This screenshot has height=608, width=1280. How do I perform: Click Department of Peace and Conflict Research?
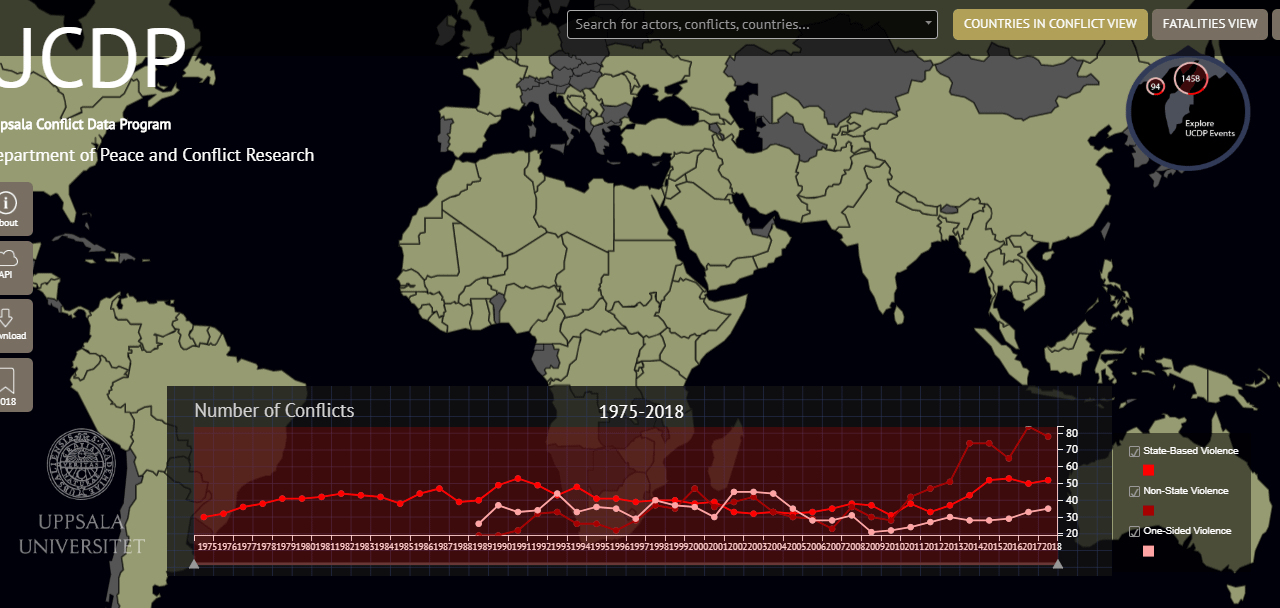[153, 155]
